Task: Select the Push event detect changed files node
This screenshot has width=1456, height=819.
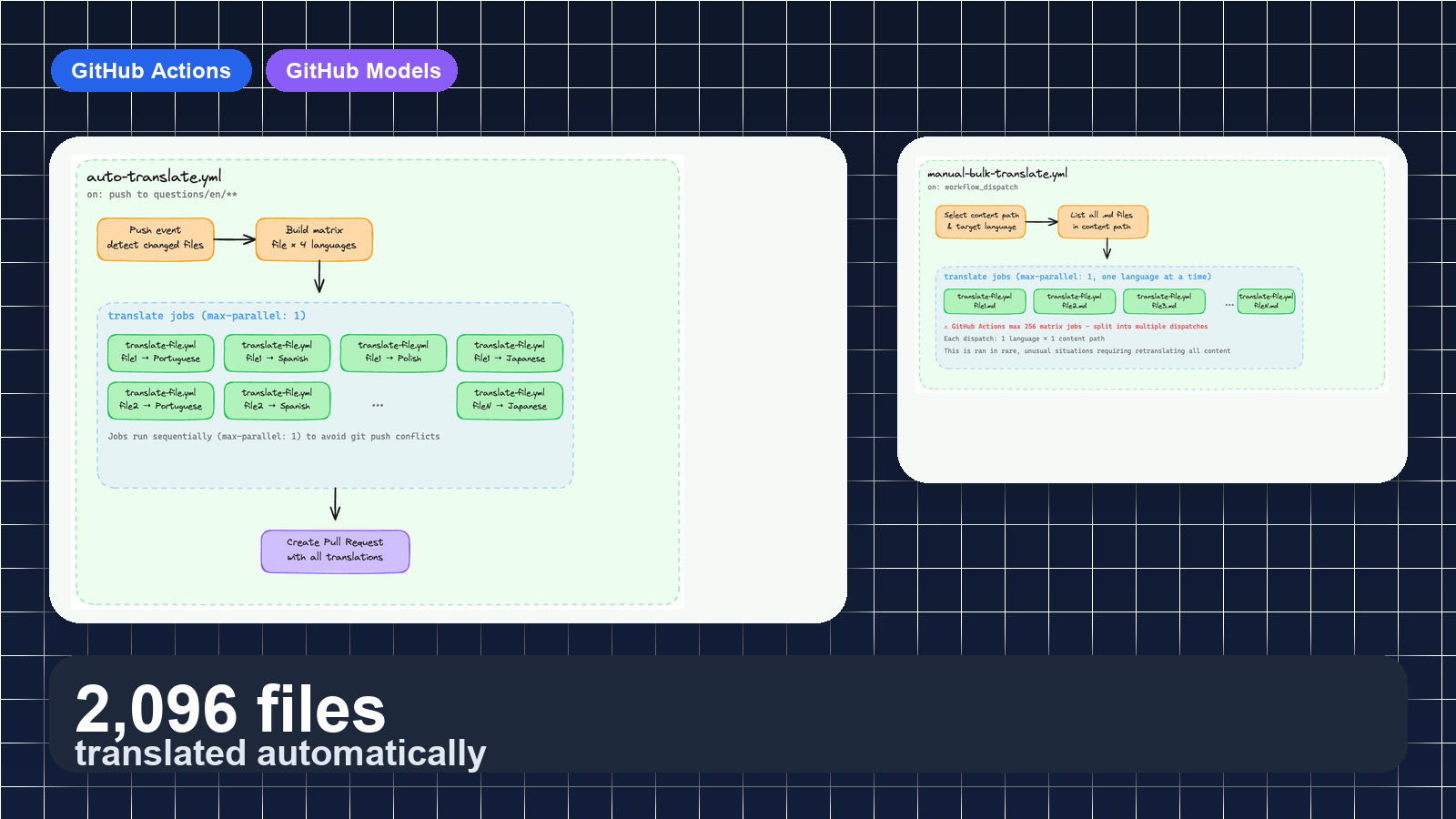Action: pos(157,238)
